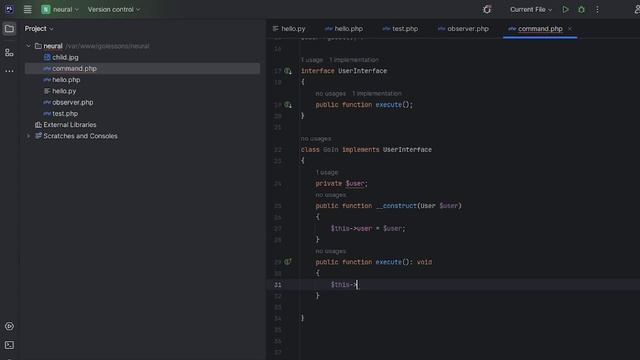The height and width of the screenshot is (360, 640).
Task: Select test.php in the project tree
Action: pos(65,113)
